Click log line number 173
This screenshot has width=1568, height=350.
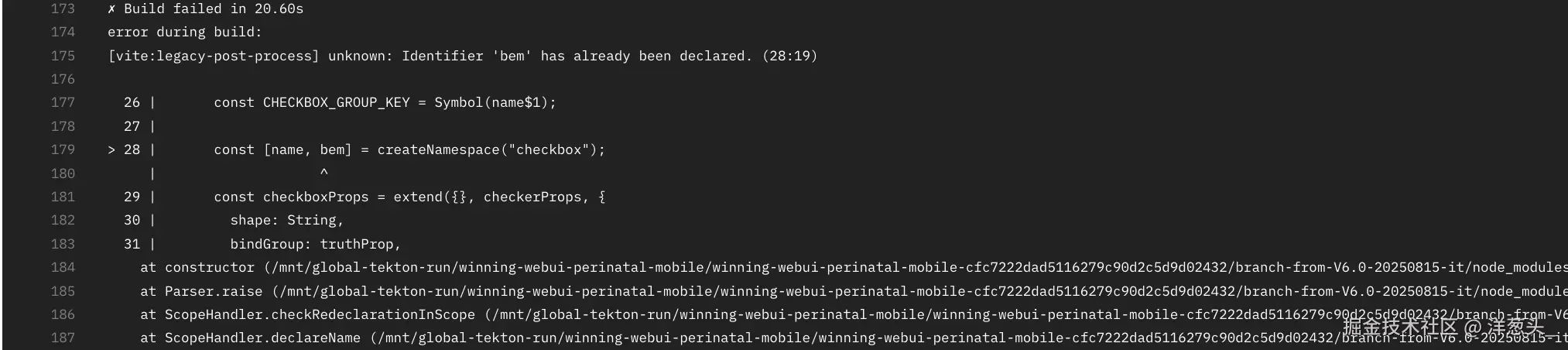[x=63, y=9]
